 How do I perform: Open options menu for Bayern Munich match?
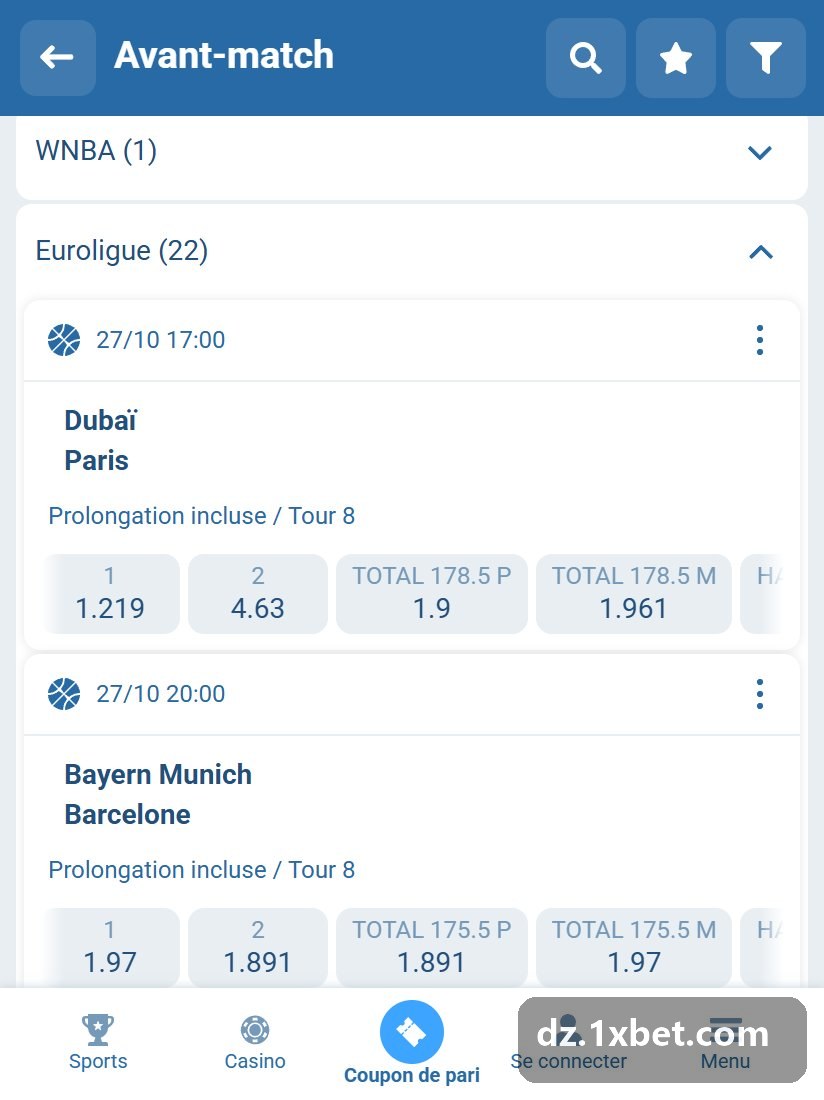[759, 694]
